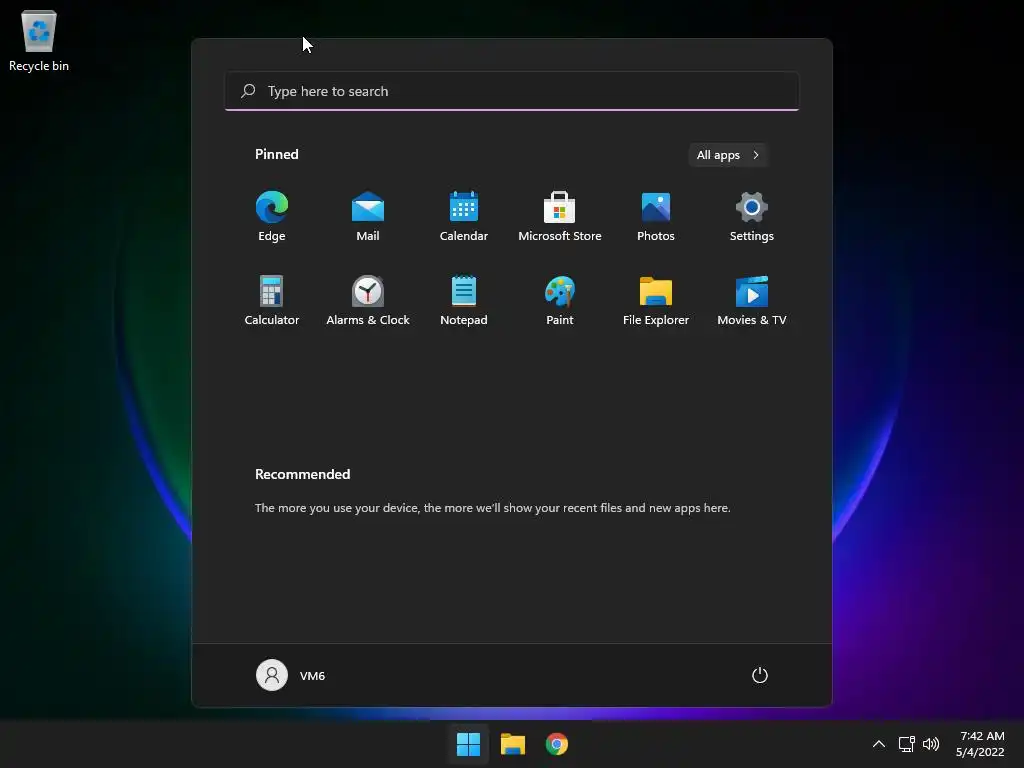Launch the Calculator app
The width and height of the screenshot is (1024, 768).
click(x=272, y=300)
